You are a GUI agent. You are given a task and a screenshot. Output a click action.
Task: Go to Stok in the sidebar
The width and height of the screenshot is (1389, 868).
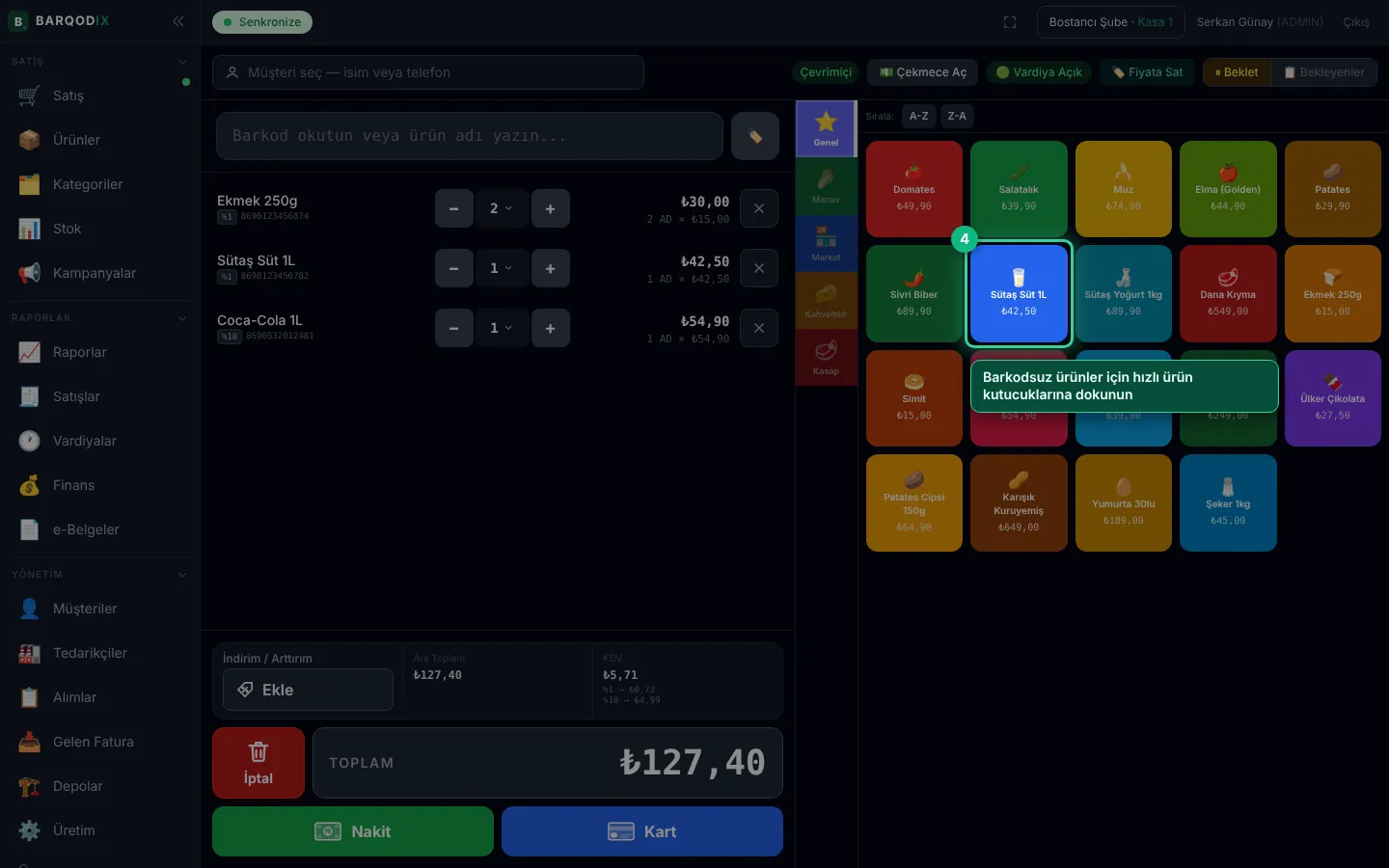[99, 229]
